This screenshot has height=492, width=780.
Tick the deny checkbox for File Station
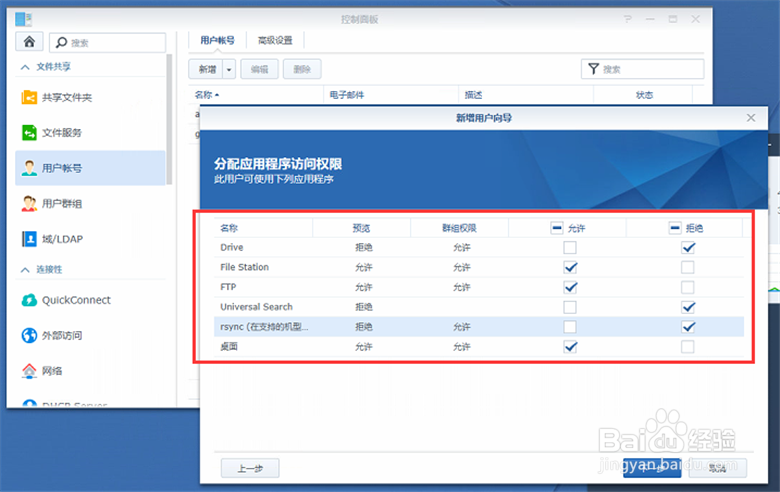688,267
